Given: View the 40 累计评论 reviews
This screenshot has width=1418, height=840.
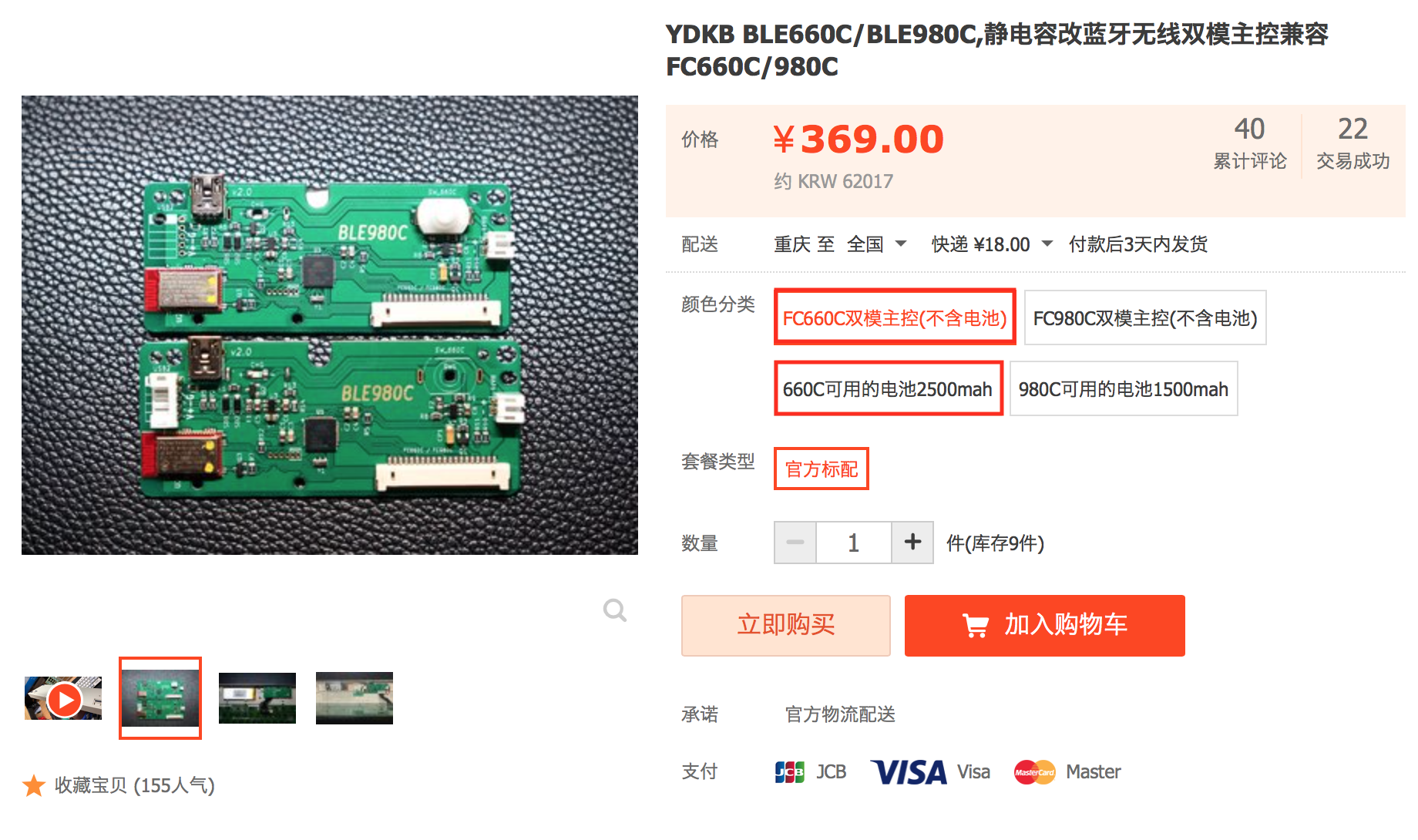Looking at the screenshot, I should [1249, 143].
